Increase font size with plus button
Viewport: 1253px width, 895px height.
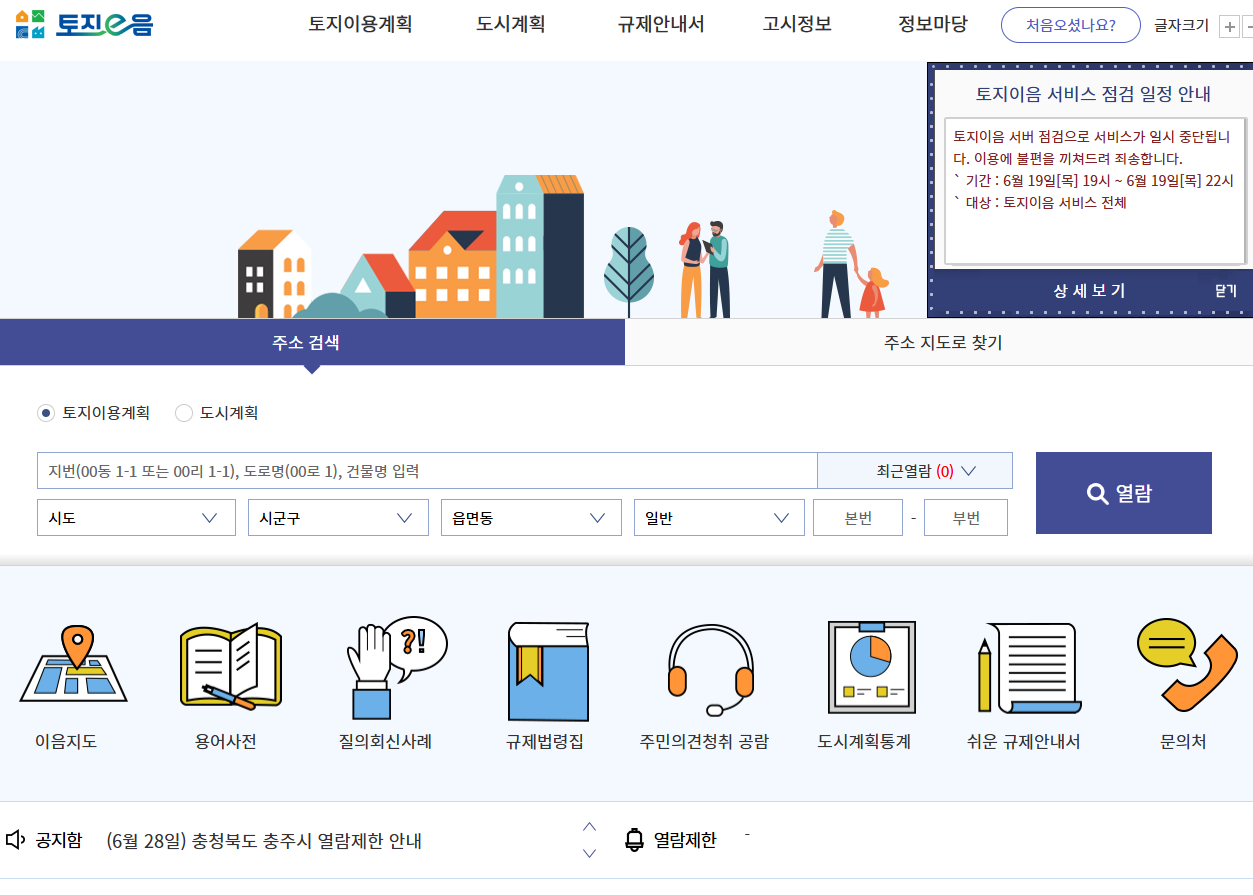(1229, 26)
